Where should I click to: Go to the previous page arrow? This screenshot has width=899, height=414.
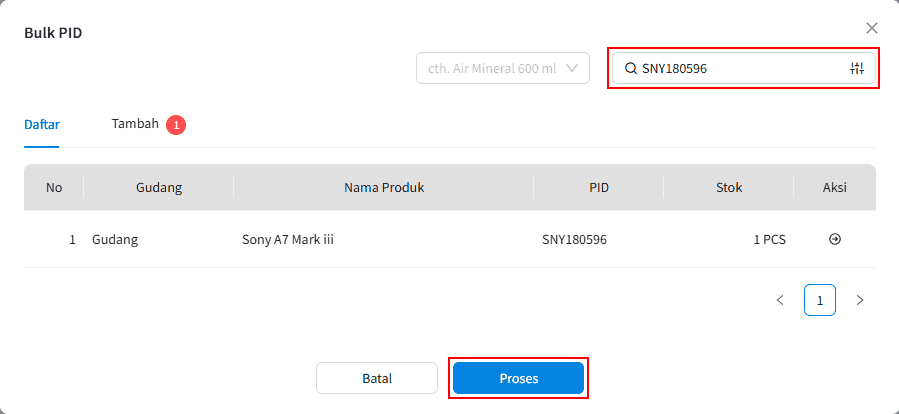[x=780, y=300]
